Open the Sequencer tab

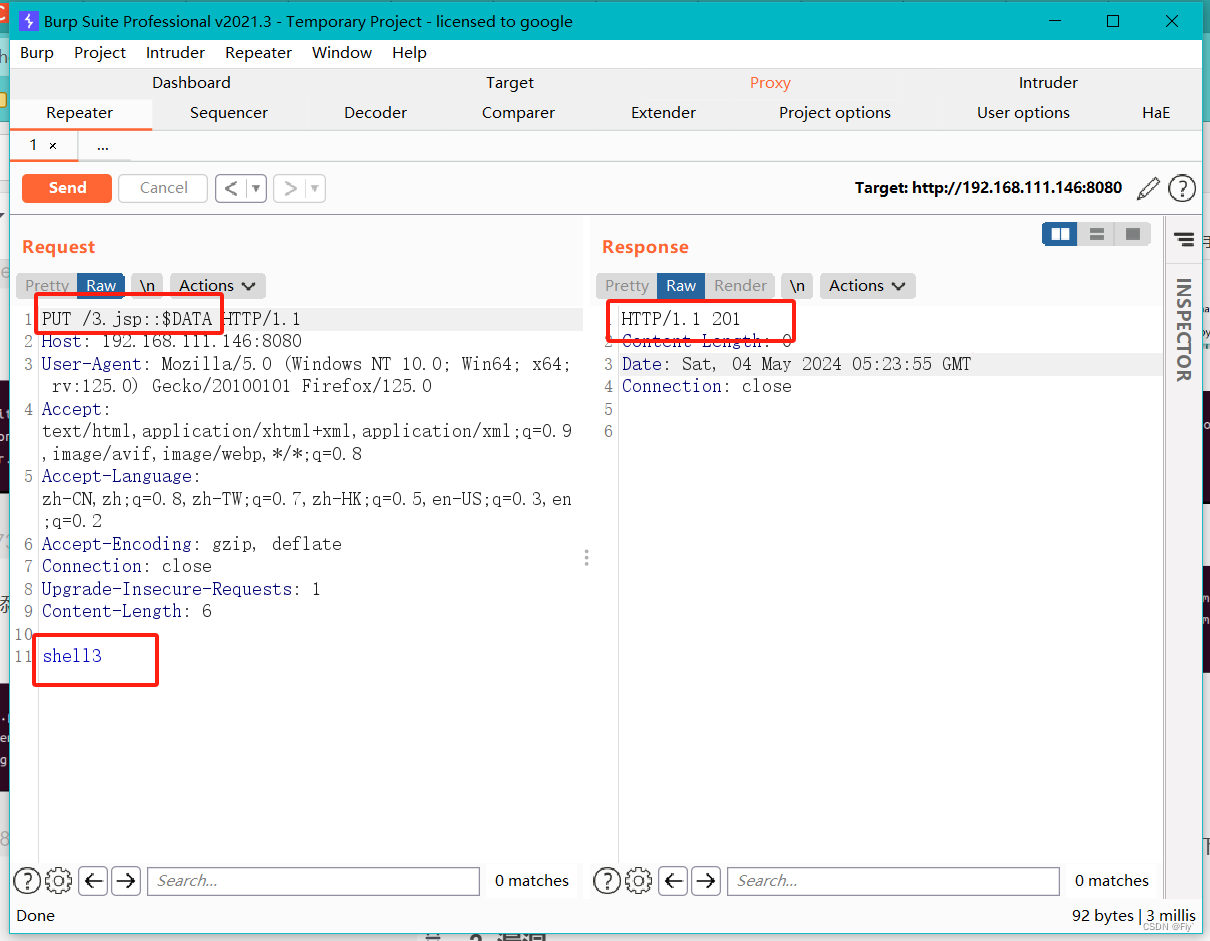pyautogui.click(x=229, y=113)
